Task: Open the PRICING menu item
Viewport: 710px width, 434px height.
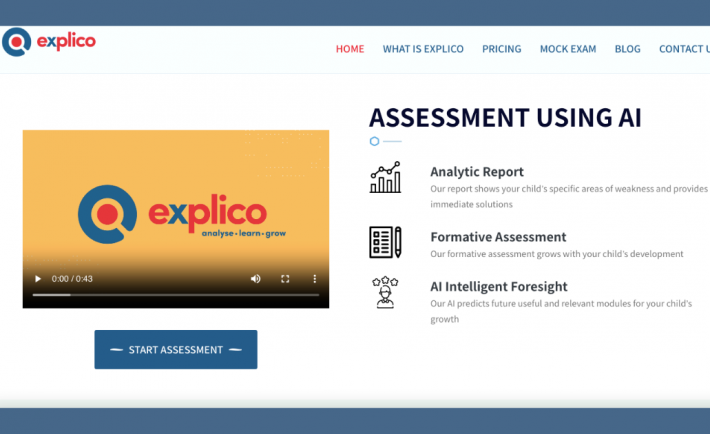Action: (x=502, y=49)
